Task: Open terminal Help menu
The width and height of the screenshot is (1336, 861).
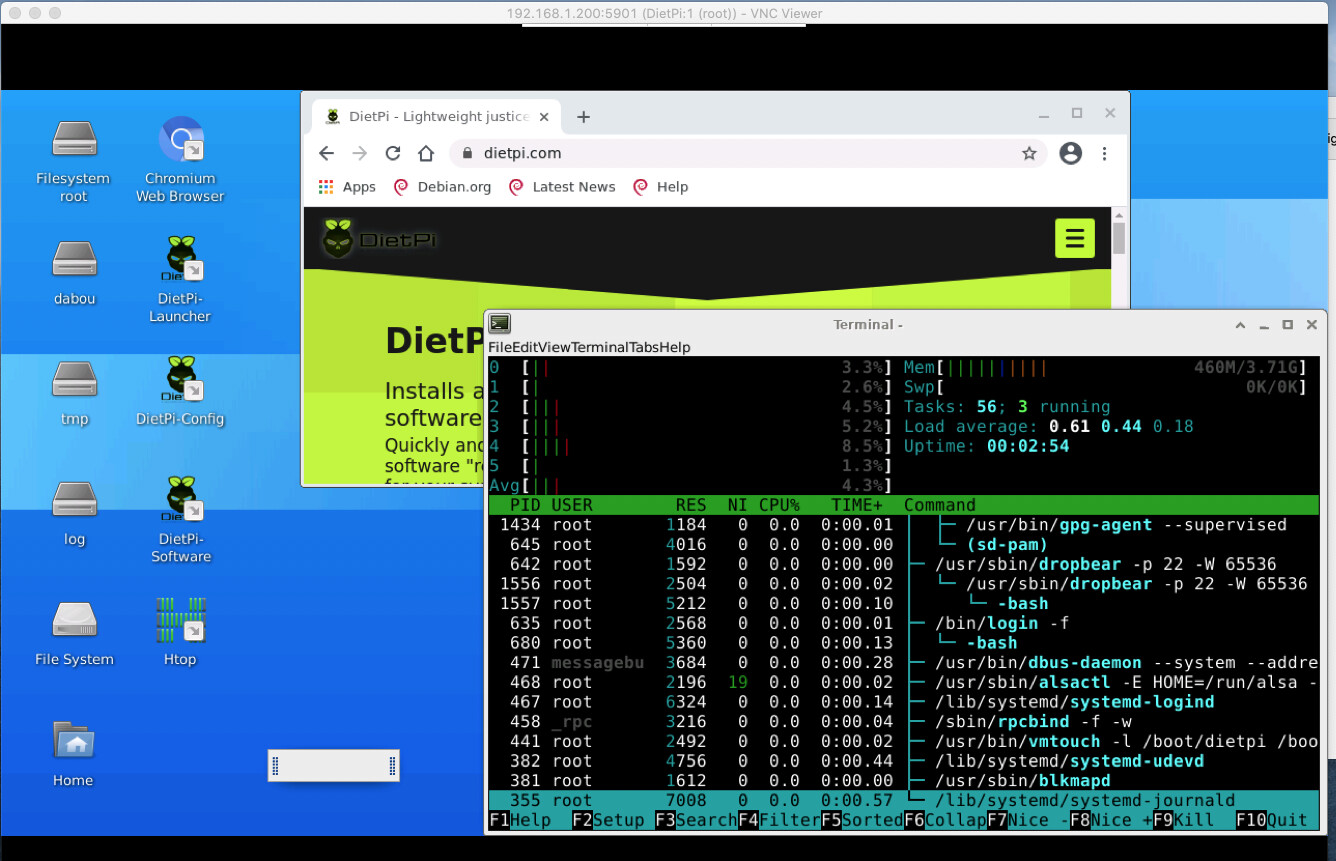Action: 674,347
